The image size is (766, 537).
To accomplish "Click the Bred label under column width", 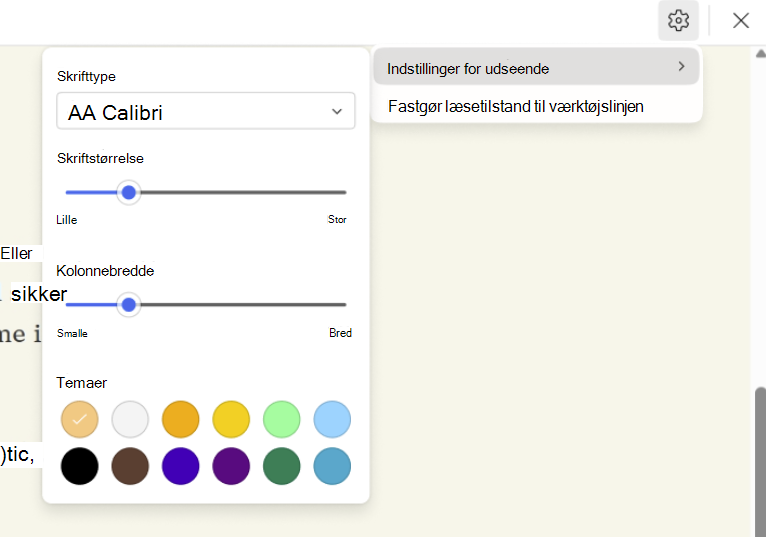I will click(x=340, y=333).
